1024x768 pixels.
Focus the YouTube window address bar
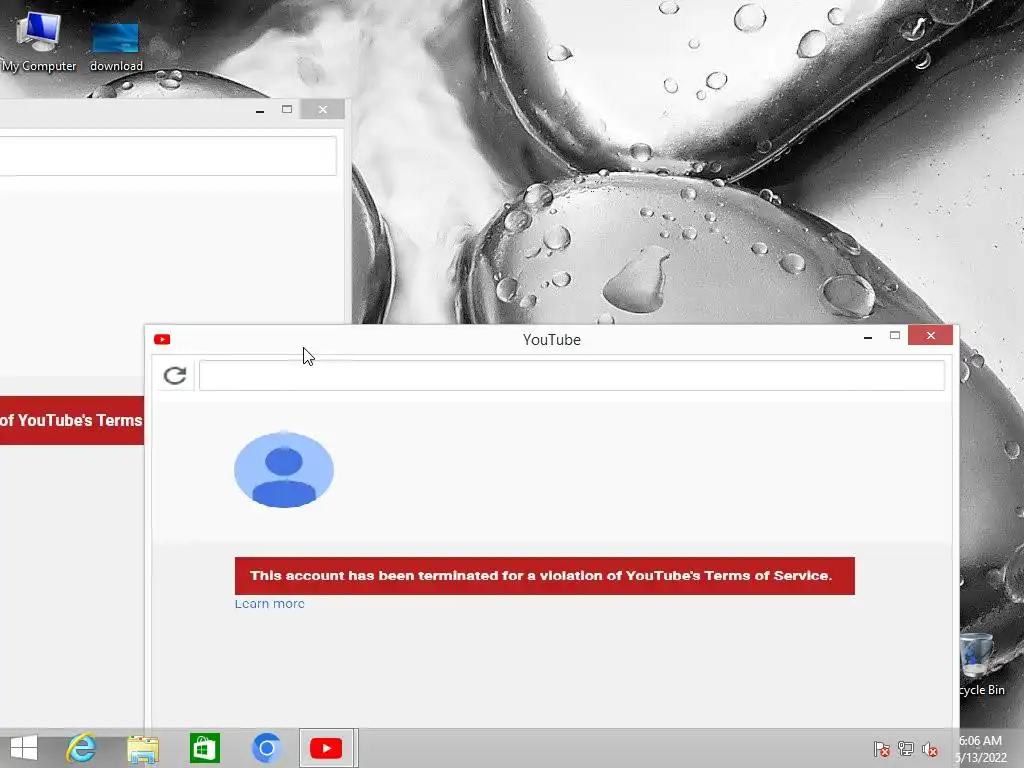(571, 376)
